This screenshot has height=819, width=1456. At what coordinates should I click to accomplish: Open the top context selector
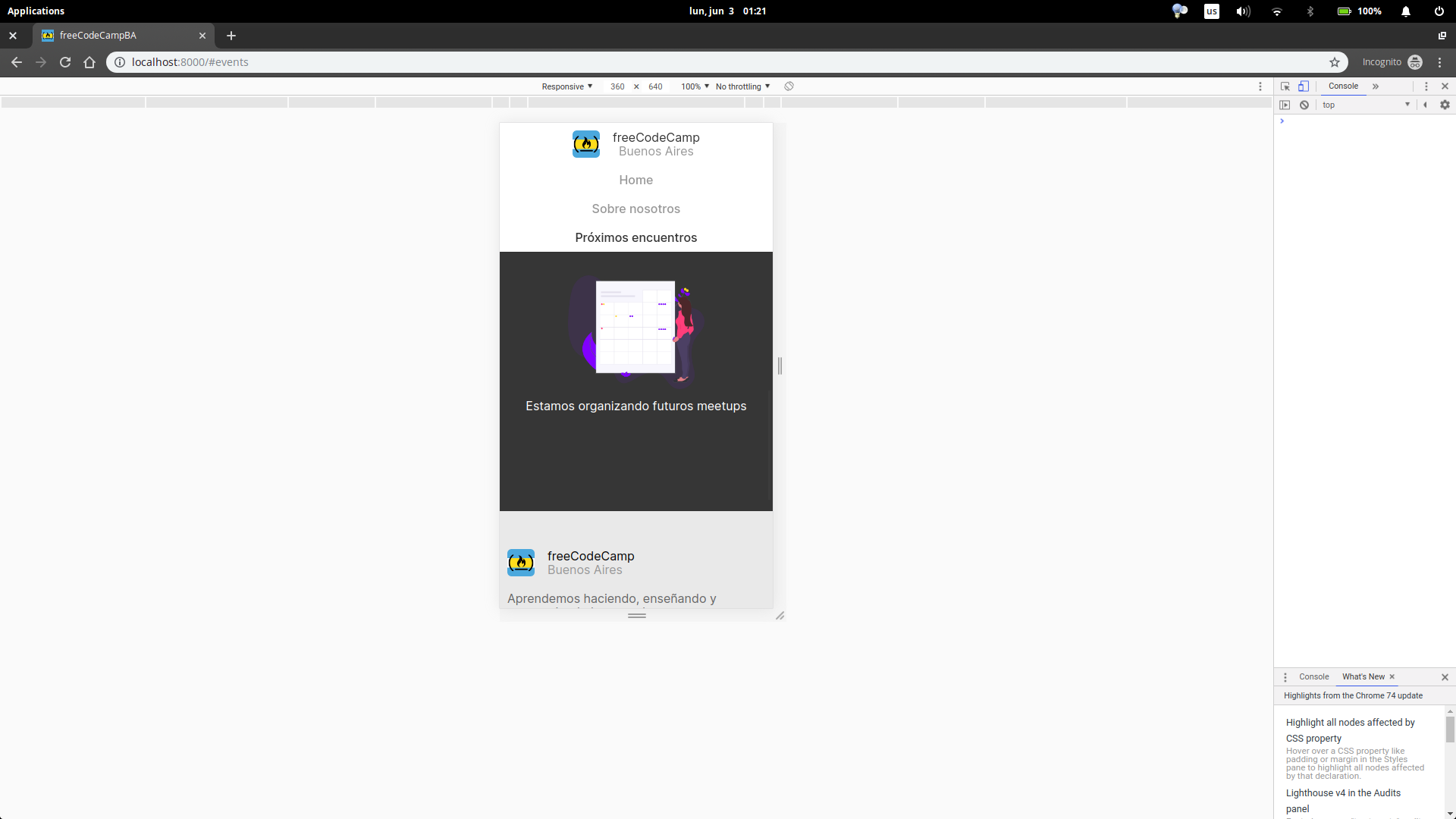1365,105
